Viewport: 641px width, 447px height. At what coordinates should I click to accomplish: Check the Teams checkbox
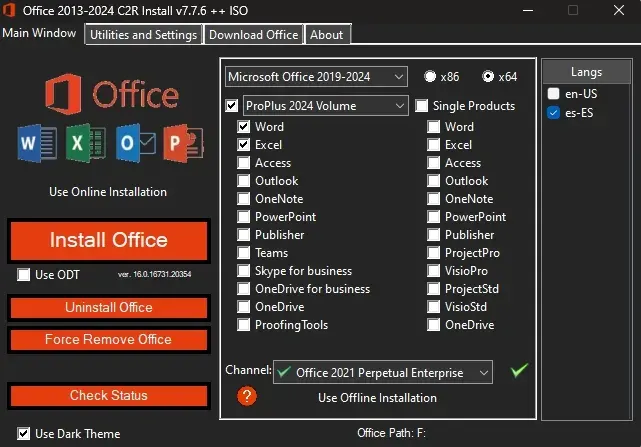(244, 253)
